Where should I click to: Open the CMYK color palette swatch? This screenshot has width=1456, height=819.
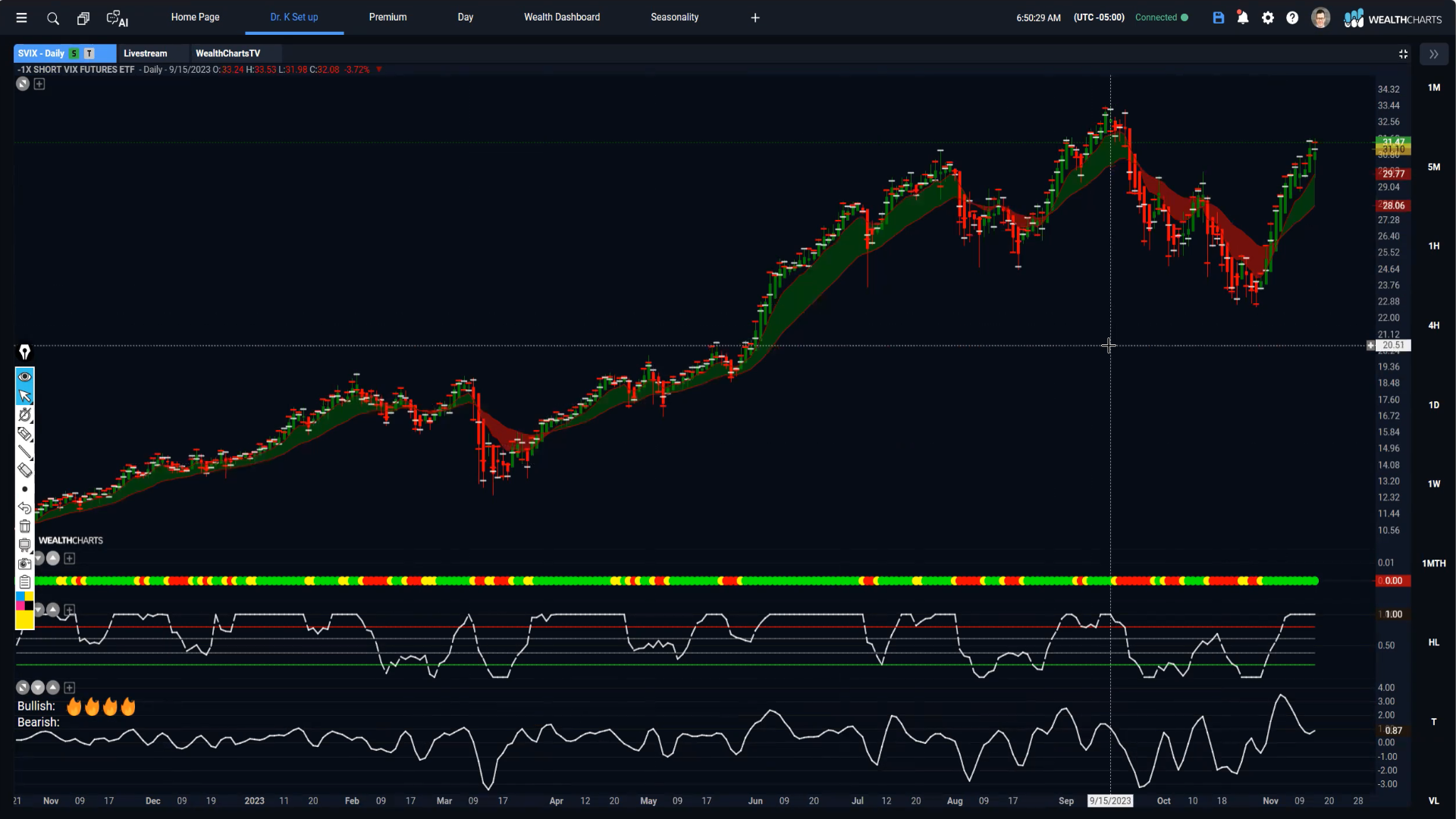click(x=24, y=601)
